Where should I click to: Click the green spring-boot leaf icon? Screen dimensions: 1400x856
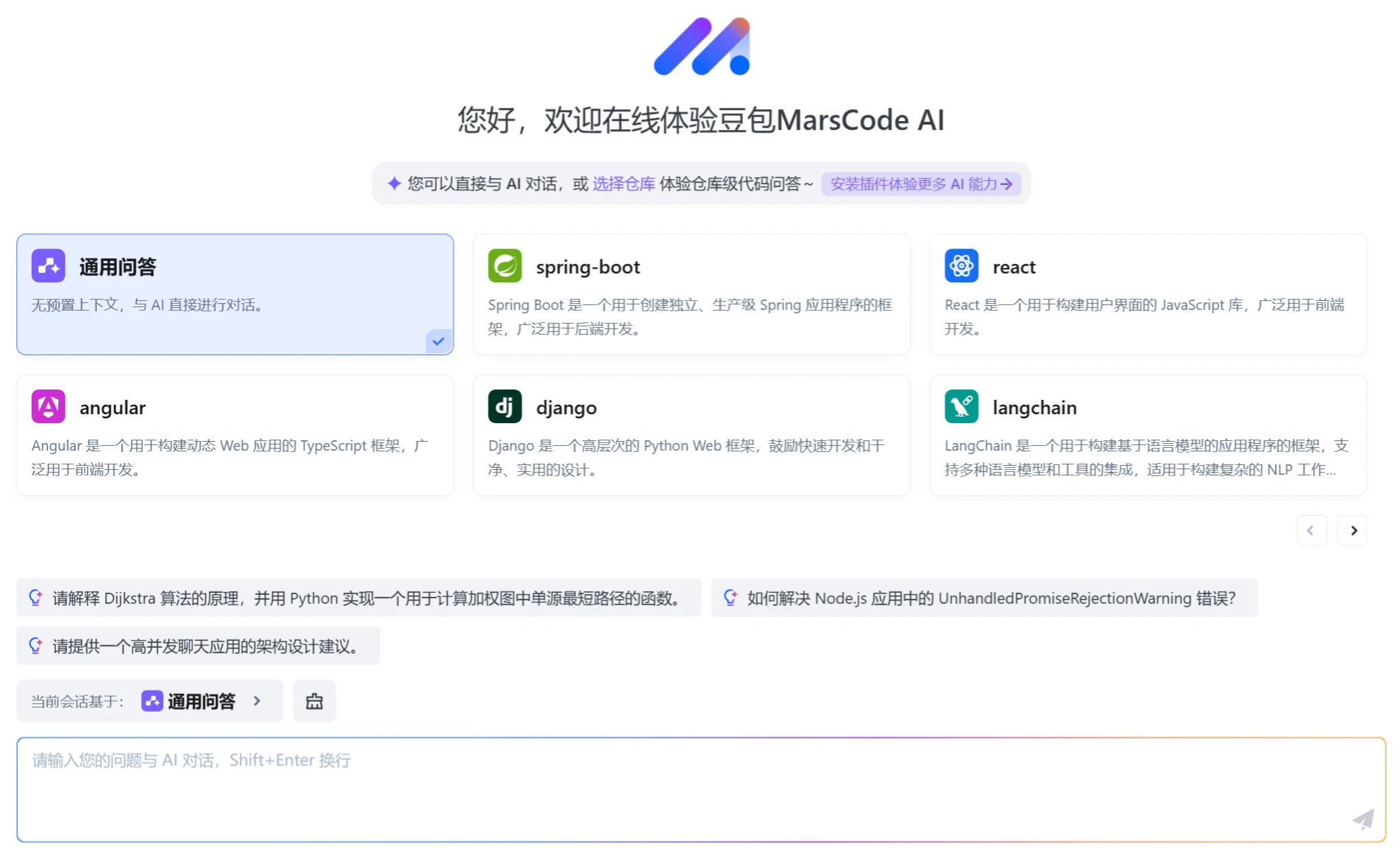point(505,266)
